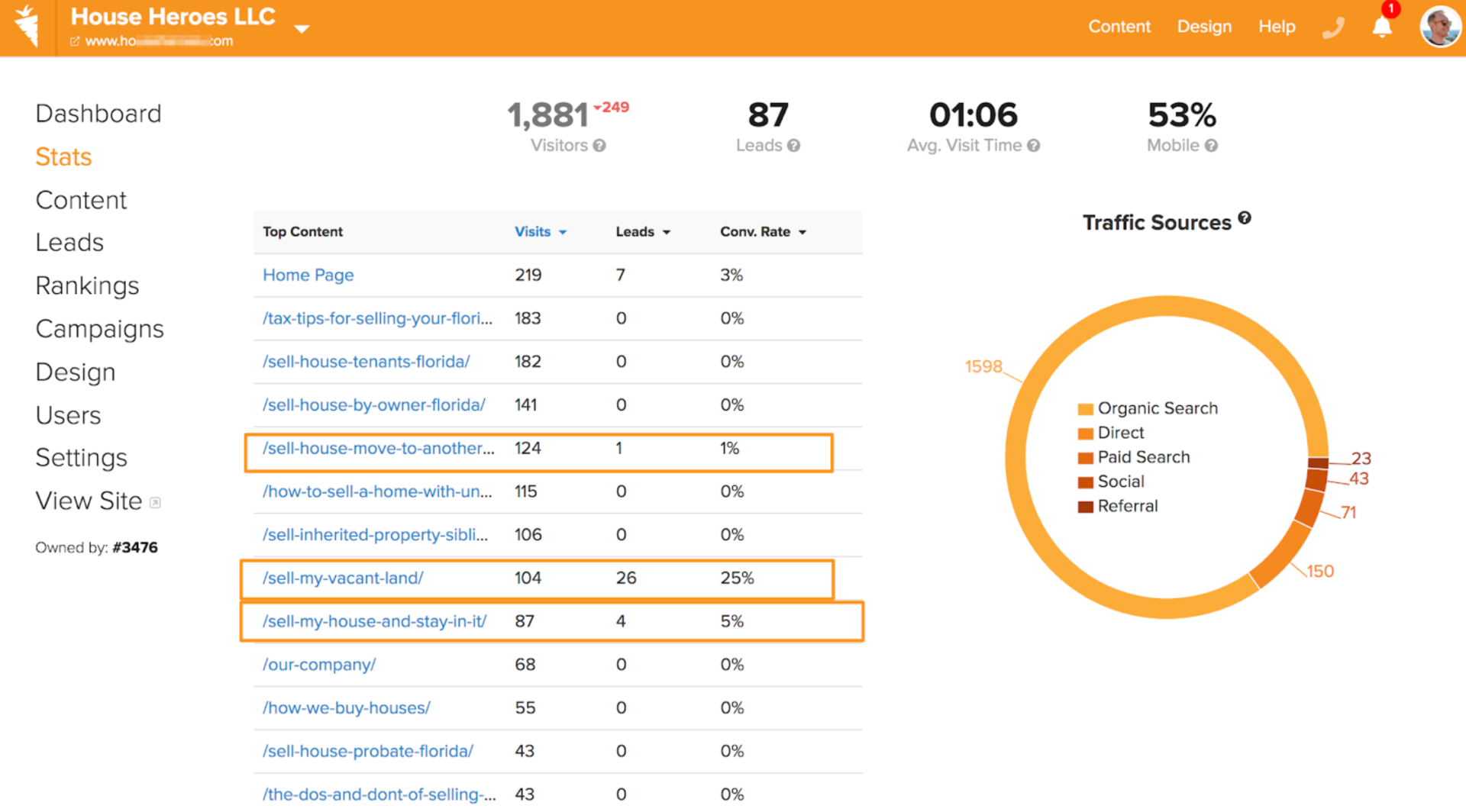Click the Leads help question mark
This screenshot has width=1466, height=812.
pyautogui.click(x=794, y=146)
